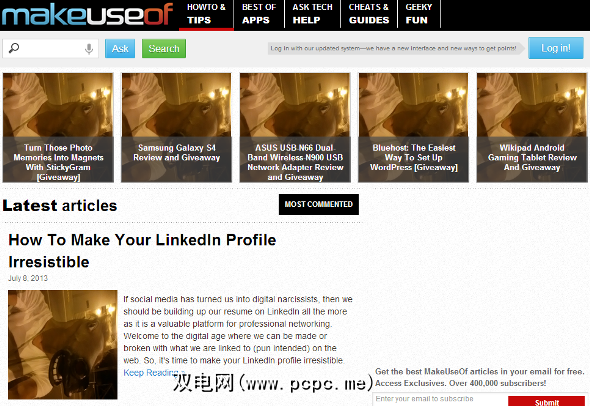Click the microphone voice search icon
Viewport: 590px width, 406px height.
pyautogui.click(x=89, y=49)
